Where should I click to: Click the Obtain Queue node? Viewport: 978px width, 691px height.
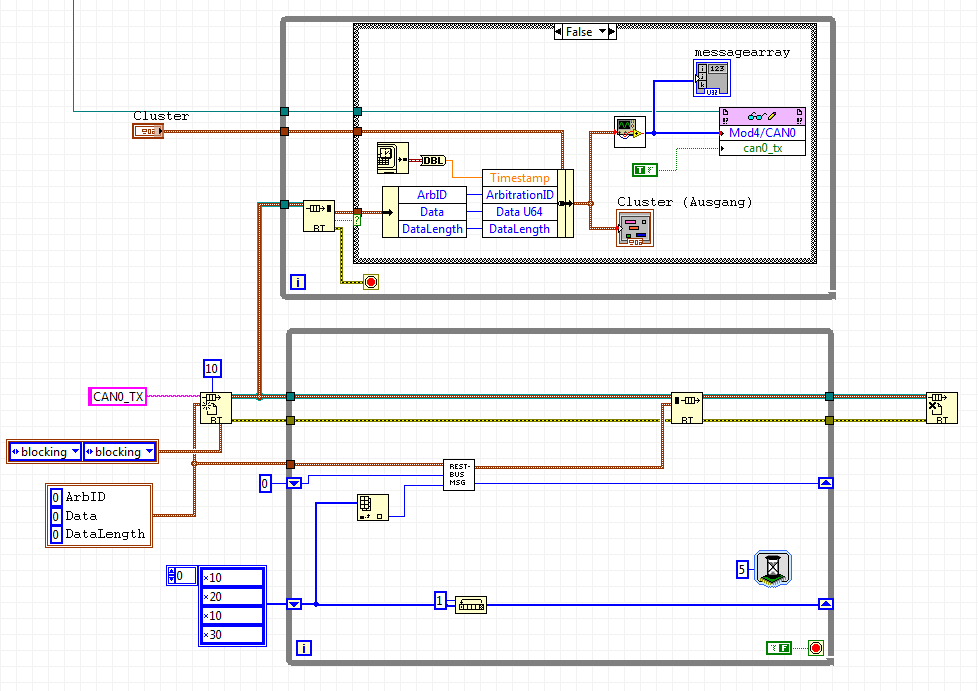pyautogui.click(x=215, y=408)
